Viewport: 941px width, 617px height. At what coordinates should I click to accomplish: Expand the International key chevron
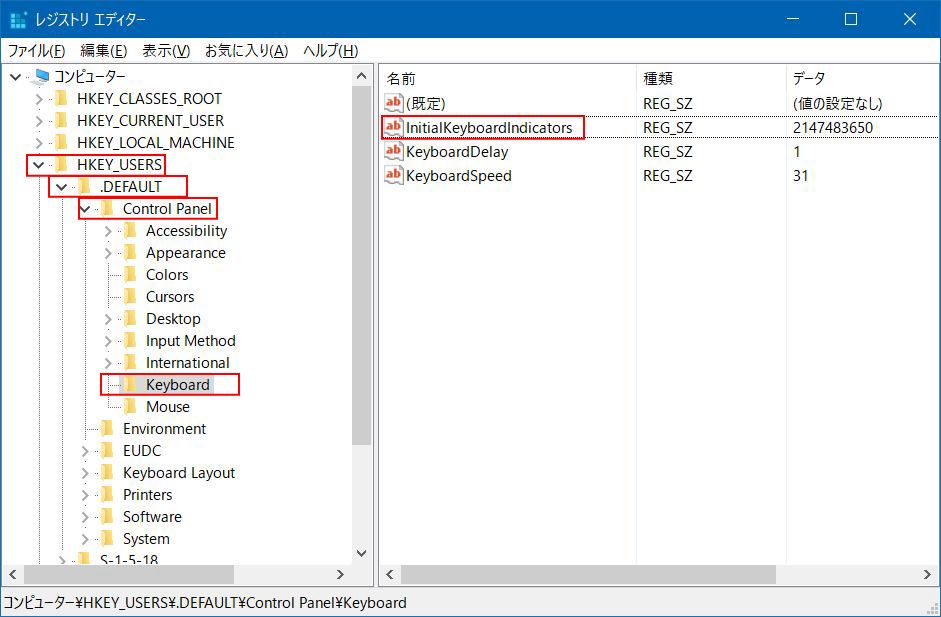coord(108,363)
